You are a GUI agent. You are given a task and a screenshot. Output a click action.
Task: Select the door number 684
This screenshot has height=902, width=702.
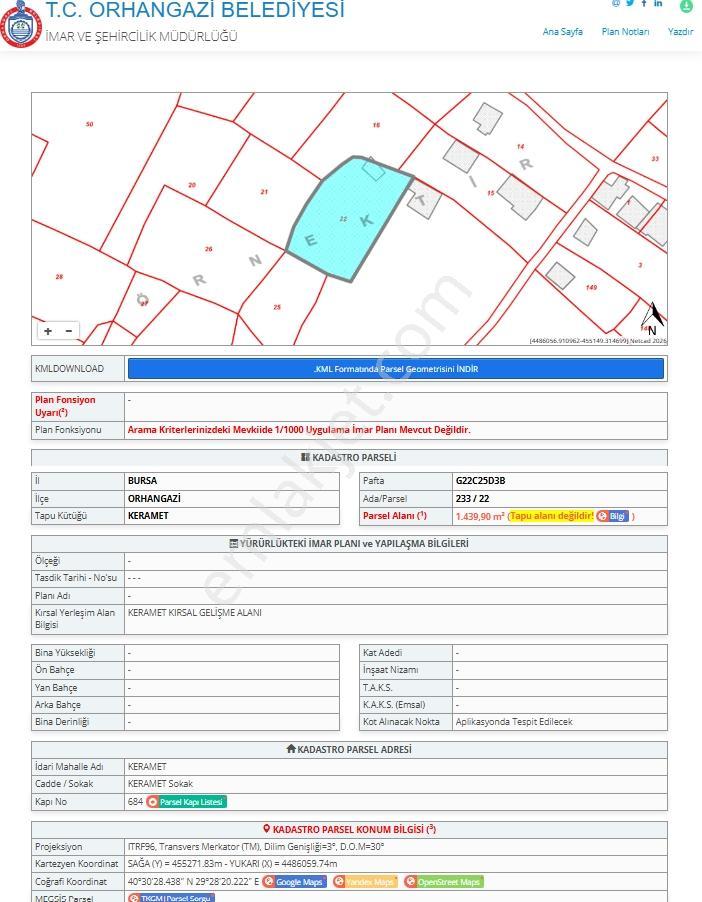135,801
